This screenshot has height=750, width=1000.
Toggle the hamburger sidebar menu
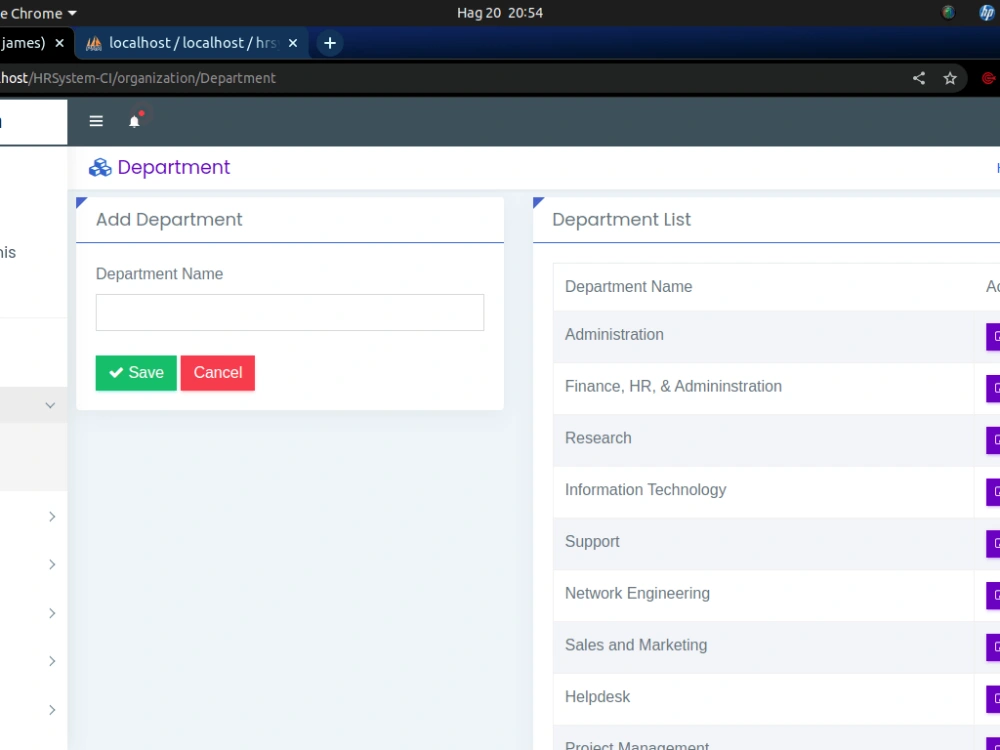pyautogui.click(x=96, y=121)
